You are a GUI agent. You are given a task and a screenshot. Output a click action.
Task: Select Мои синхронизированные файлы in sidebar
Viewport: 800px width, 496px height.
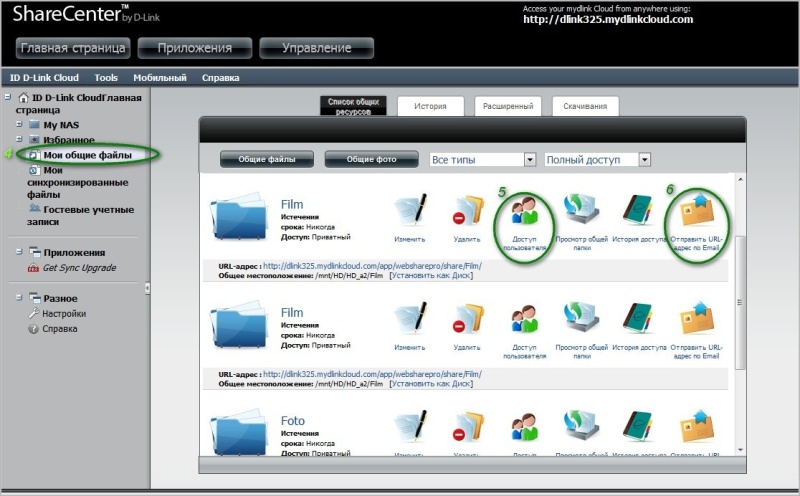[x=78, y=182]
